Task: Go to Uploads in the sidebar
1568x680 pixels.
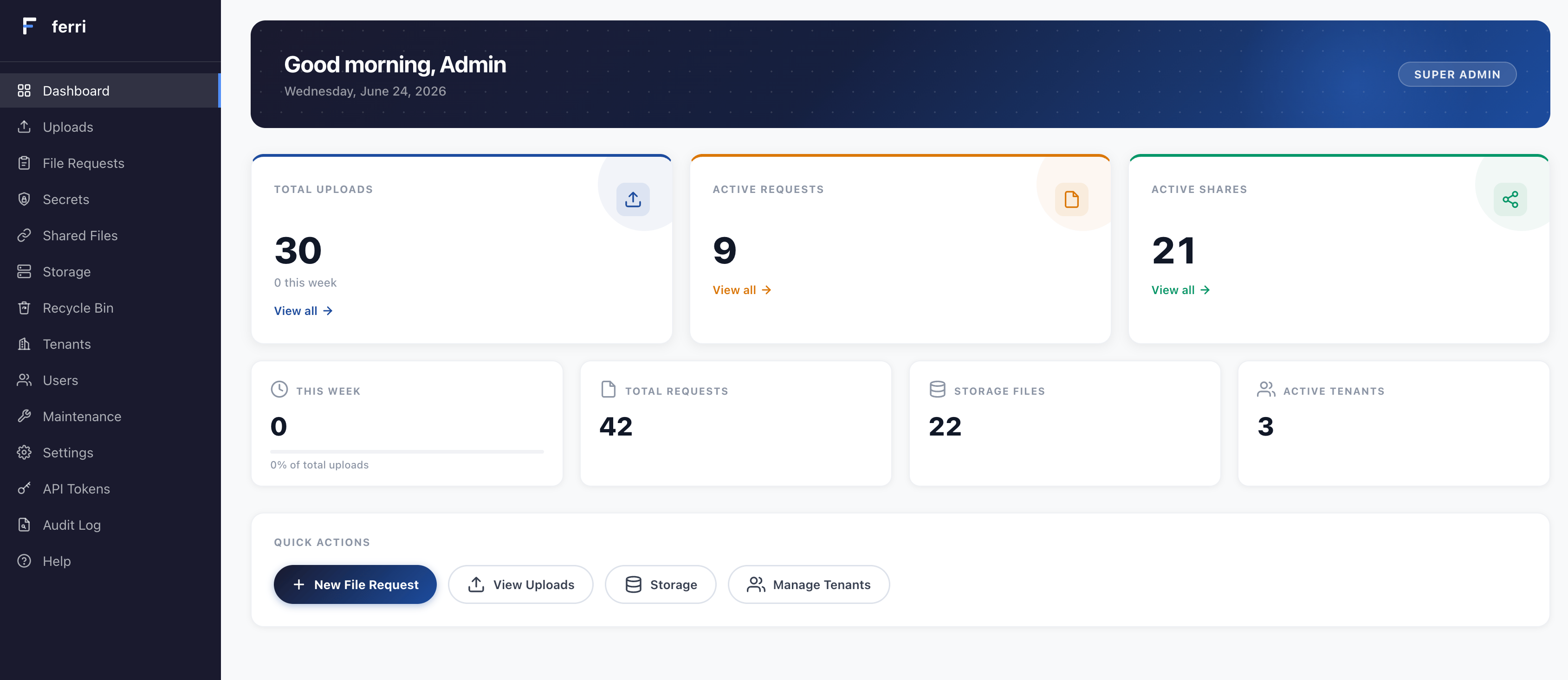Action: tap(110, 127)
